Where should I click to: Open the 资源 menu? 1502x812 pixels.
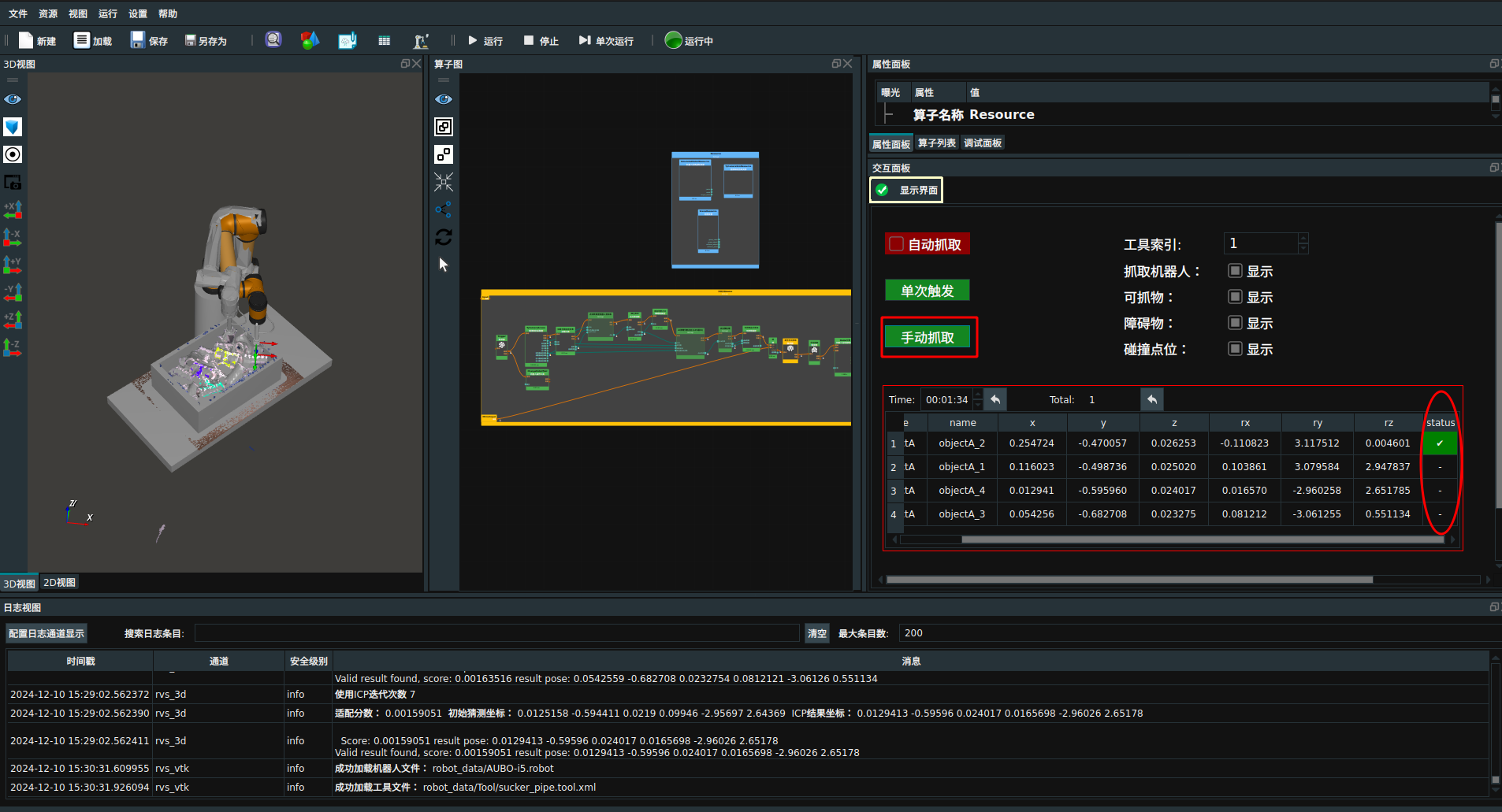point(48,13)
